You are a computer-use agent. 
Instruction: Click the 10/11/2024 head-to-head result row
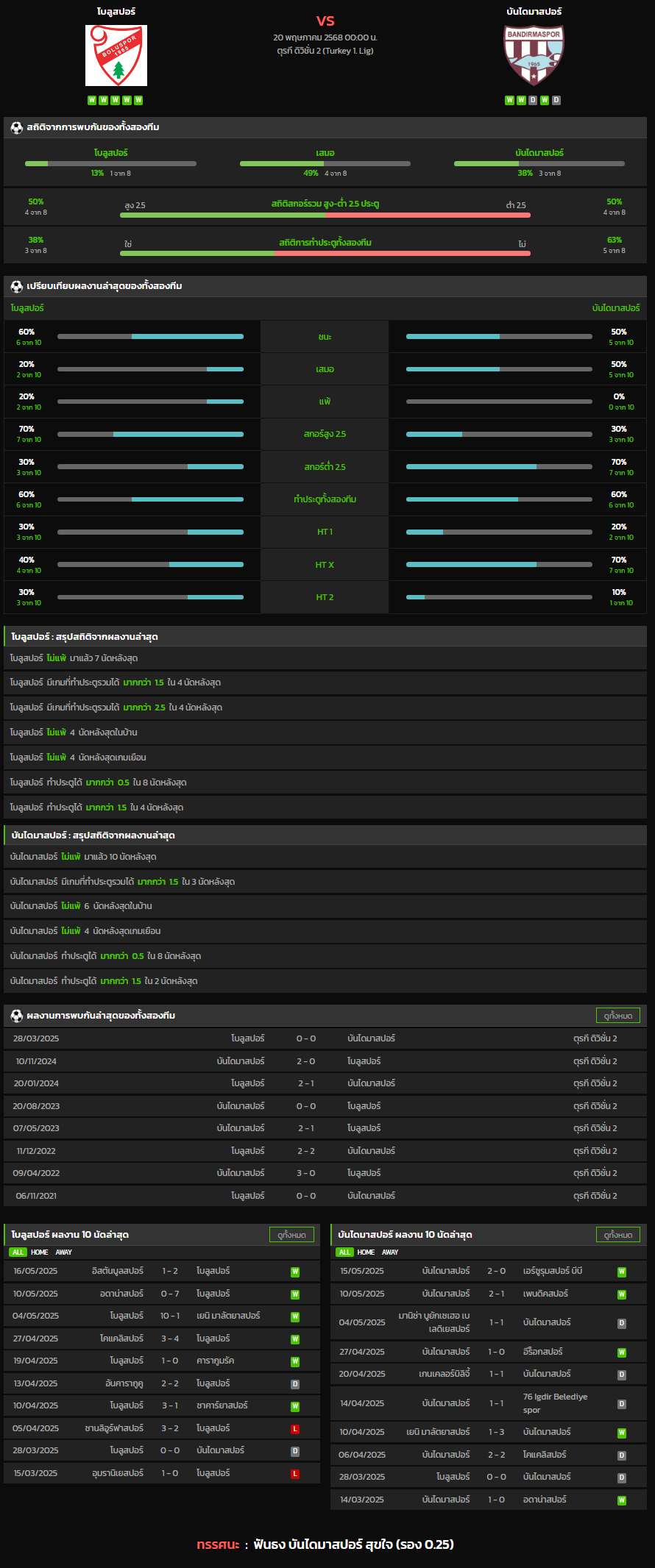pyautogui.click(x=325, y=1061)
